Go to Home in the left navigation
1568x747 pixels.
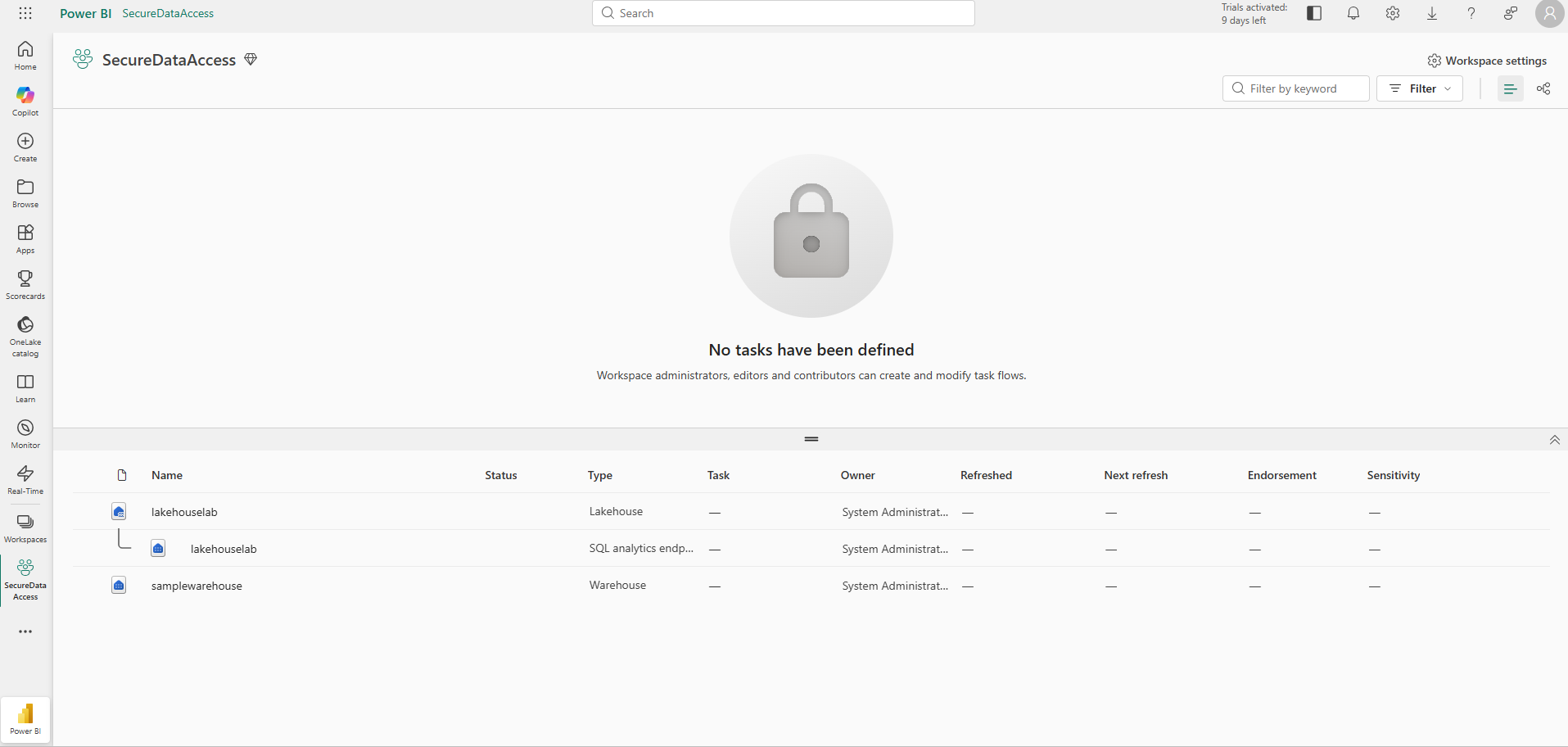[x=25, y=56]
